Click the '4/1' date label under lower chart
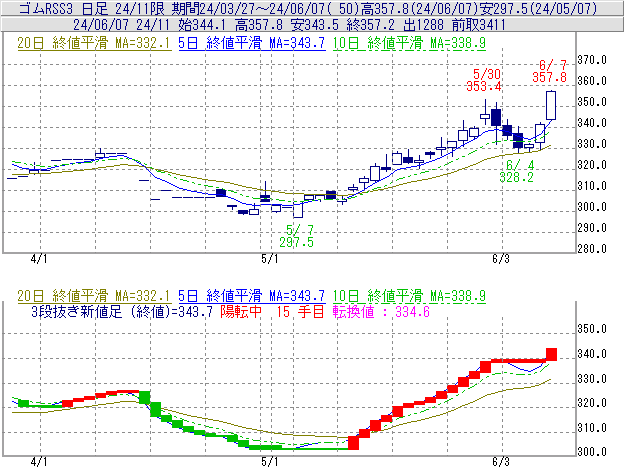This screenshot has height=475, width=624. pos(39,462)
